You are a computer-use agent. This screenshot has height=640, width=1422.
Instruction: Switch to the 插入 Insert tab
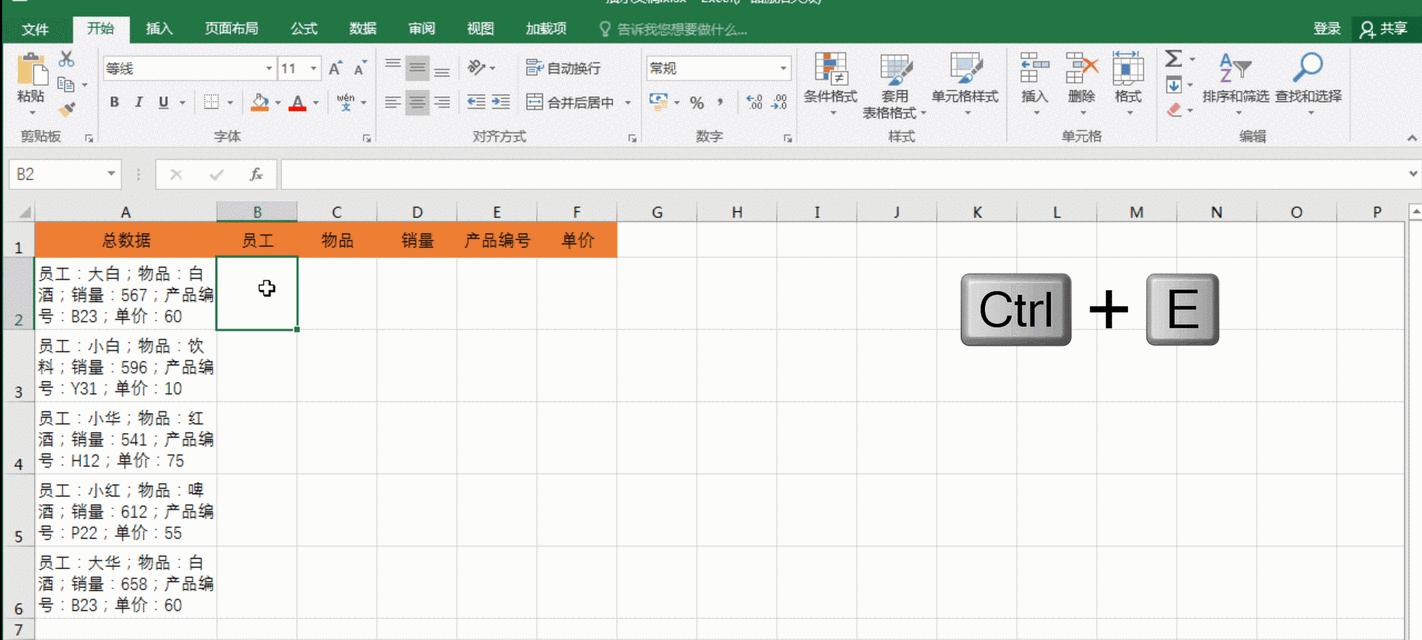(159, 29)
